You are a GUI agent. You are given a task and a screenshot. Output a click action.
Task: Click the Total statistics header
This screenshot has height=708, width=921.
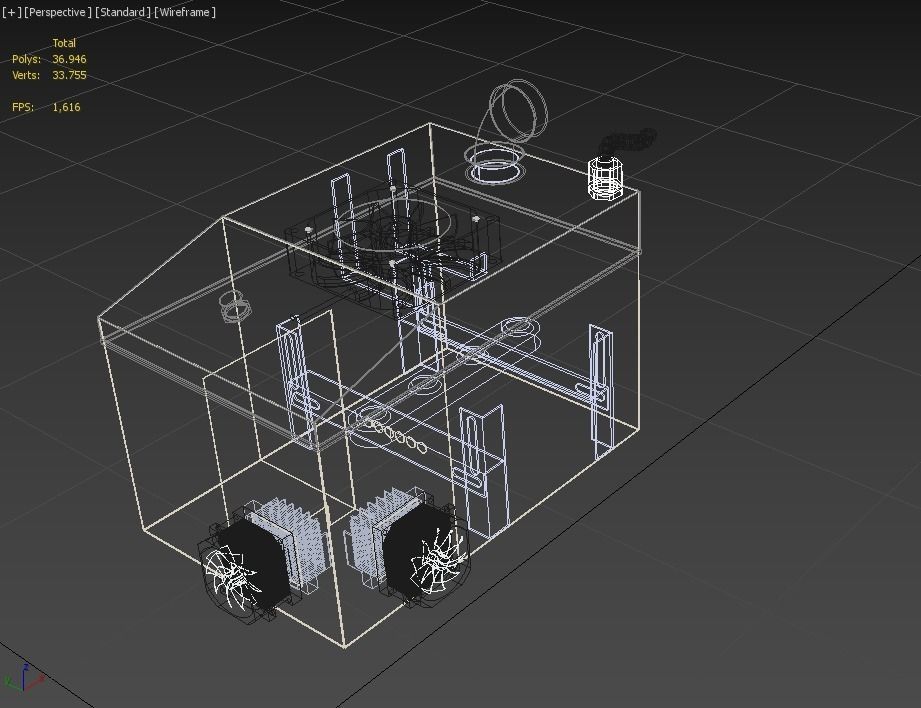(64, 43)
